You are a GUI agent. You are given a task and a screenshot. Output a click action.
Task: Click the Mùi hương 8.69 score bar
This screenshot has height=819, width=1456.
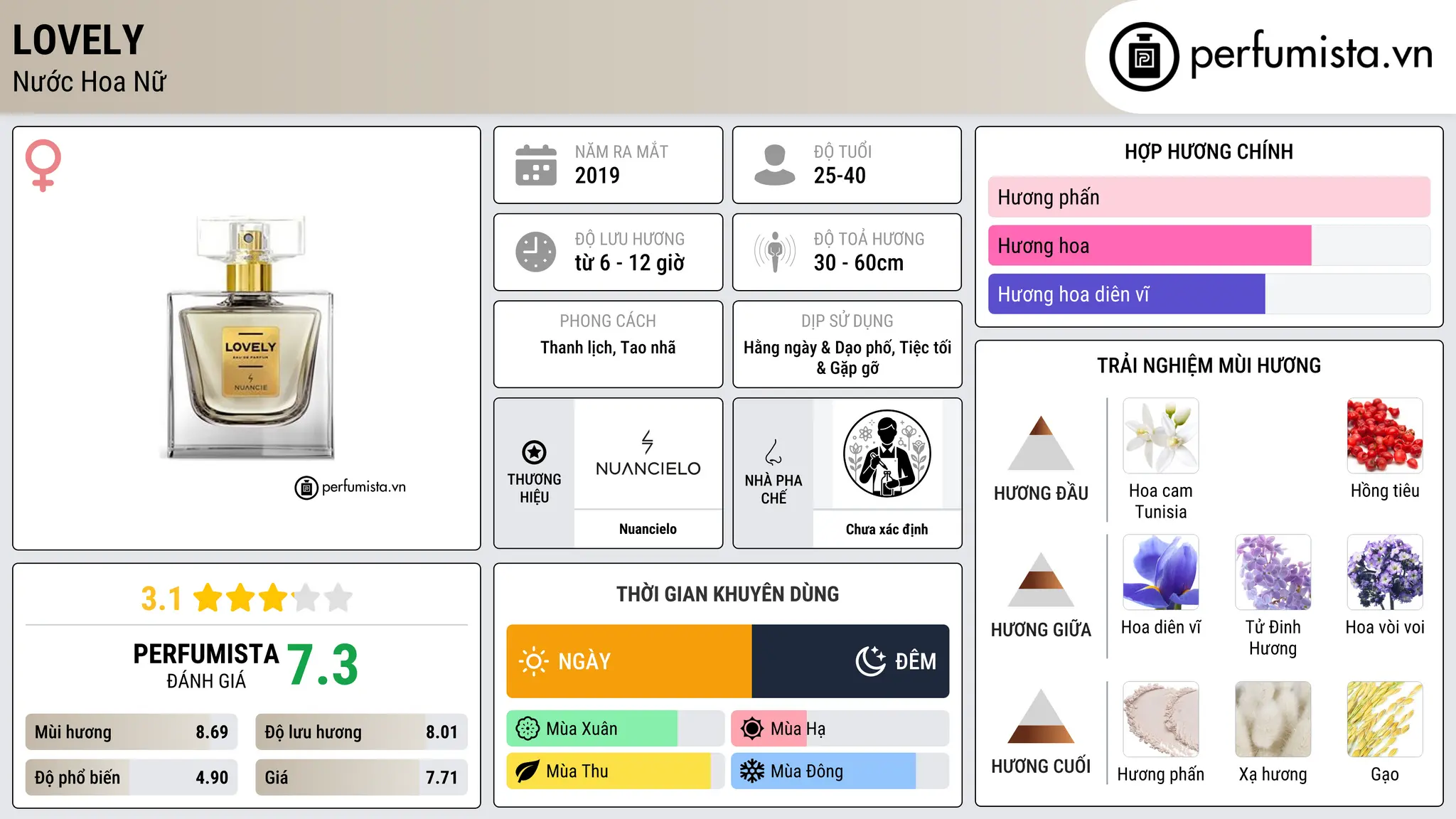pos(132,732)
